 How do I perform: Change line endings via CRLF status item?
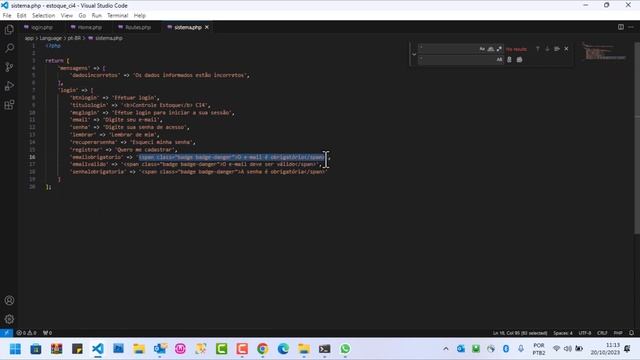coord(602,333)
